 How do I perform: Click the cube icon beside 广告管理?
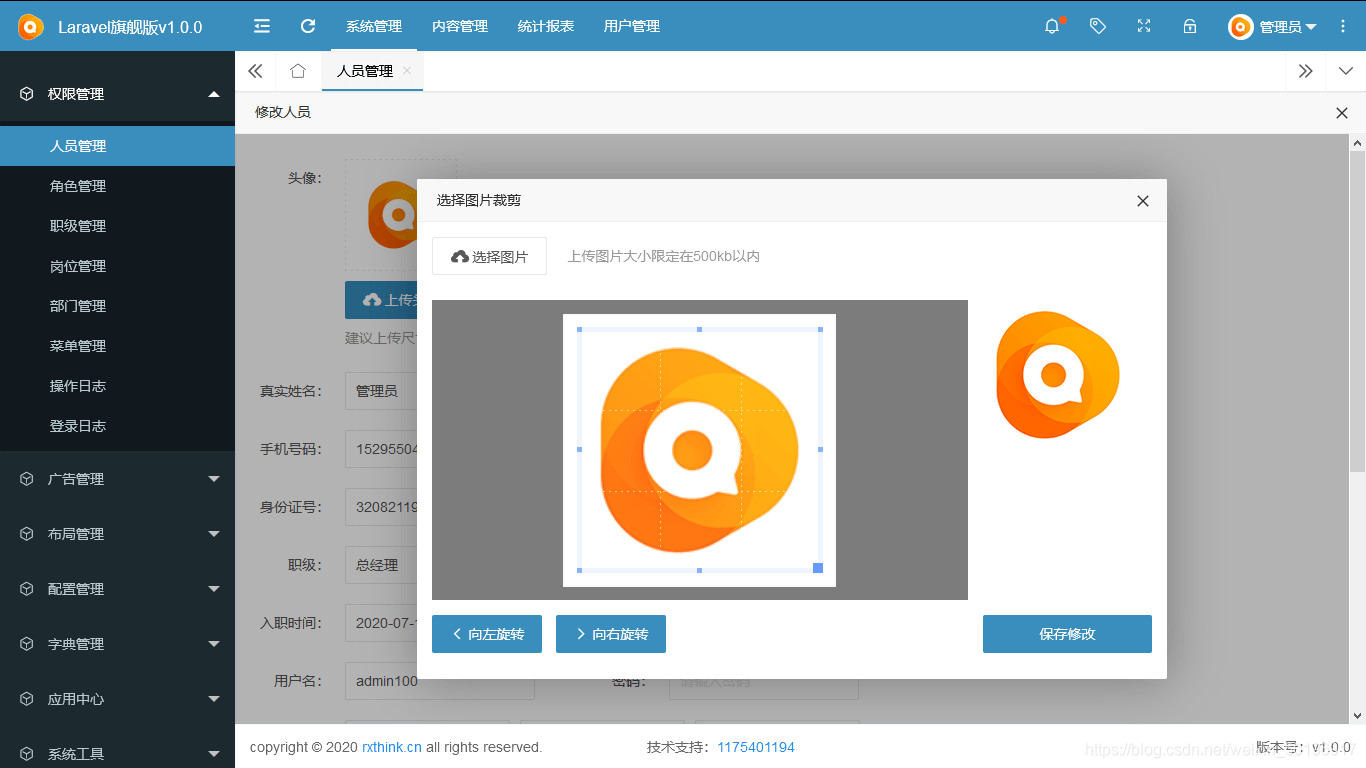pyautogui.click(x=27, y=479)
